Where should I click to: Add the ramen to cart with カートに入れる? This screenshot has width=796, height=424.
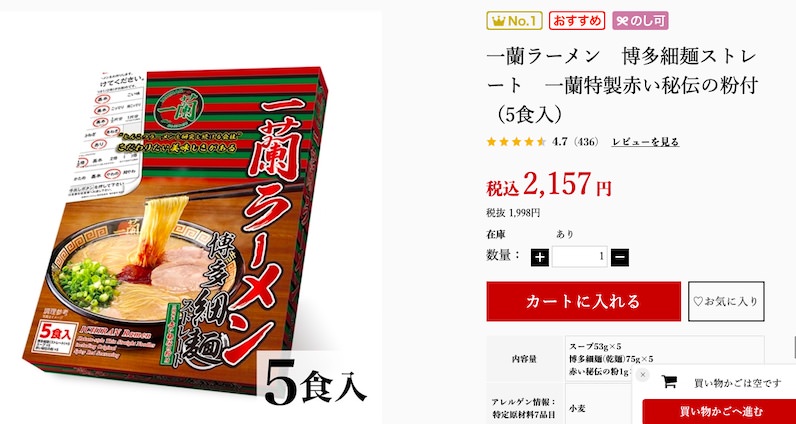point(583,302)
